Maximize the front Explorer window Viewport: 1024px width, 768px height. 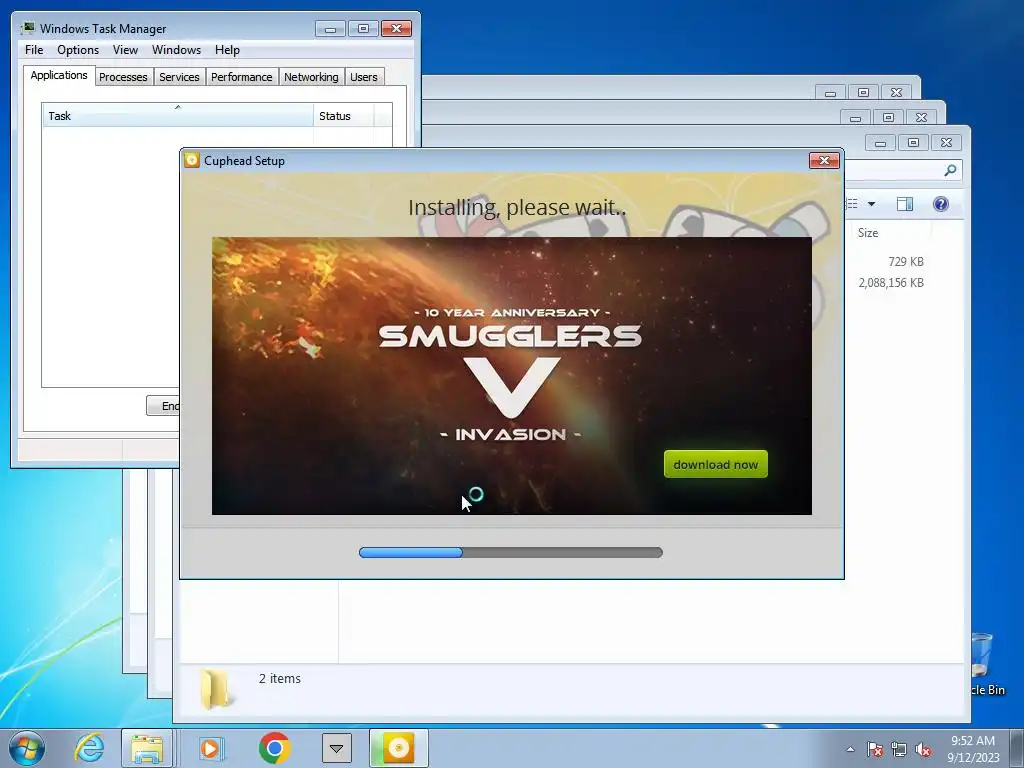(913, 142)
